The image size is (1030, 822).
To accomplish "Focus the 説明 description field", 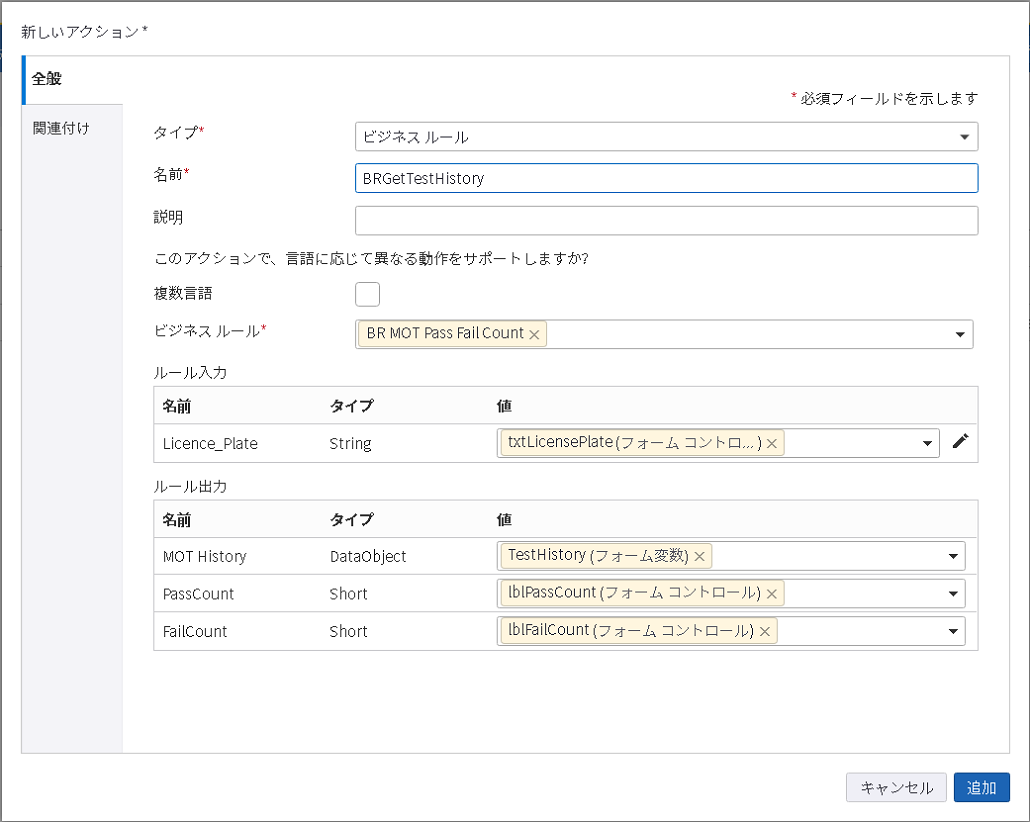I will [665, 220].
